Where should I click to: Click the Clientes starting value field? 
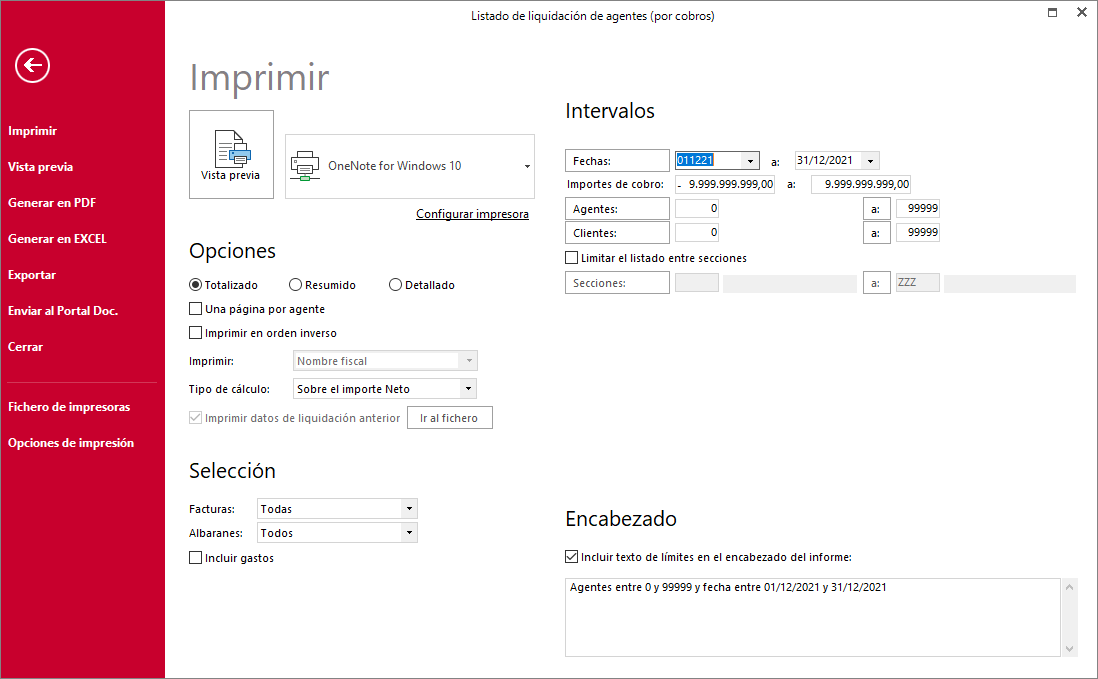pyautogui.click(x=697, y=232)
